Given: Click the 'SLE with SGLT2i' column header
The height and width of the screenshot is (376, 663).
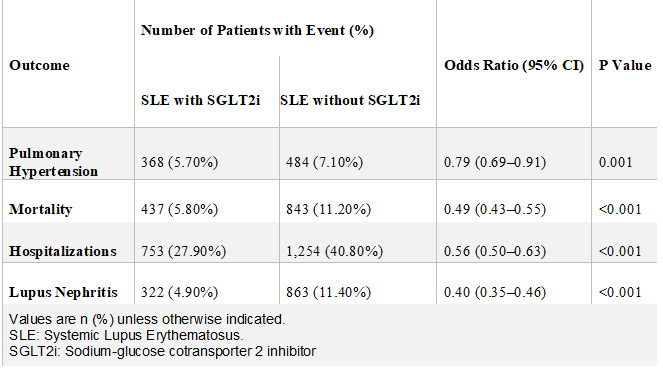Looking at the screenshot, I should (x=200, y=100).
